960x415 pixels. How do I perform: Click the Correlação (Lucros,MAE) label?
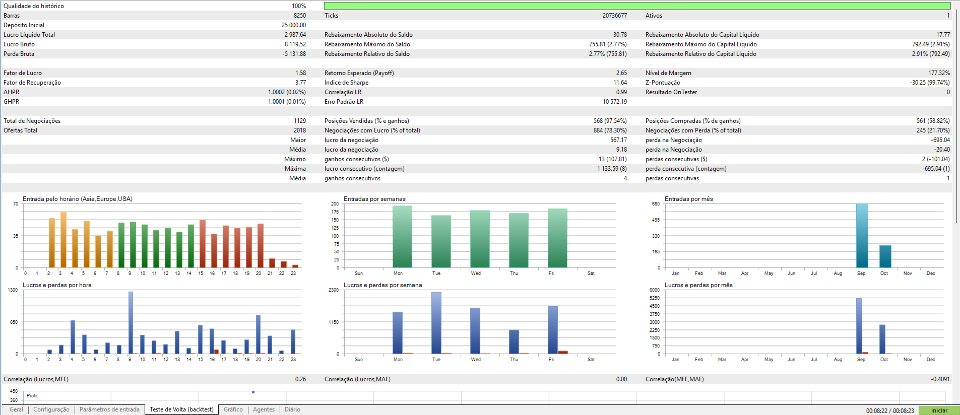click(x=358, y=379)
